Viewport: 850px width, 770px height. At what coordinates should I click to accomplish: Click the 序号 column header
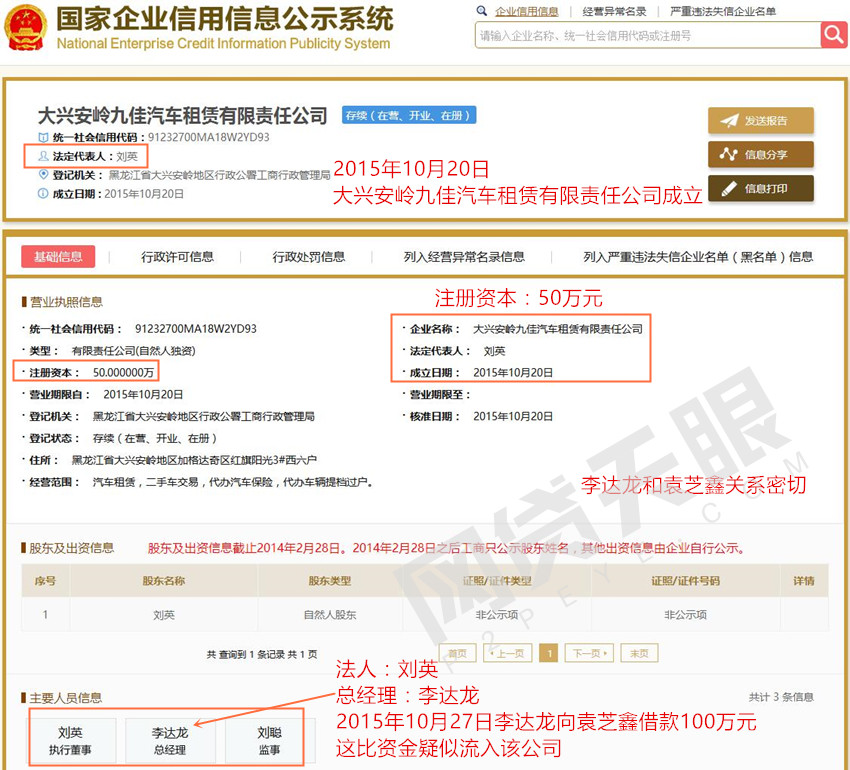tap(45, 581)
